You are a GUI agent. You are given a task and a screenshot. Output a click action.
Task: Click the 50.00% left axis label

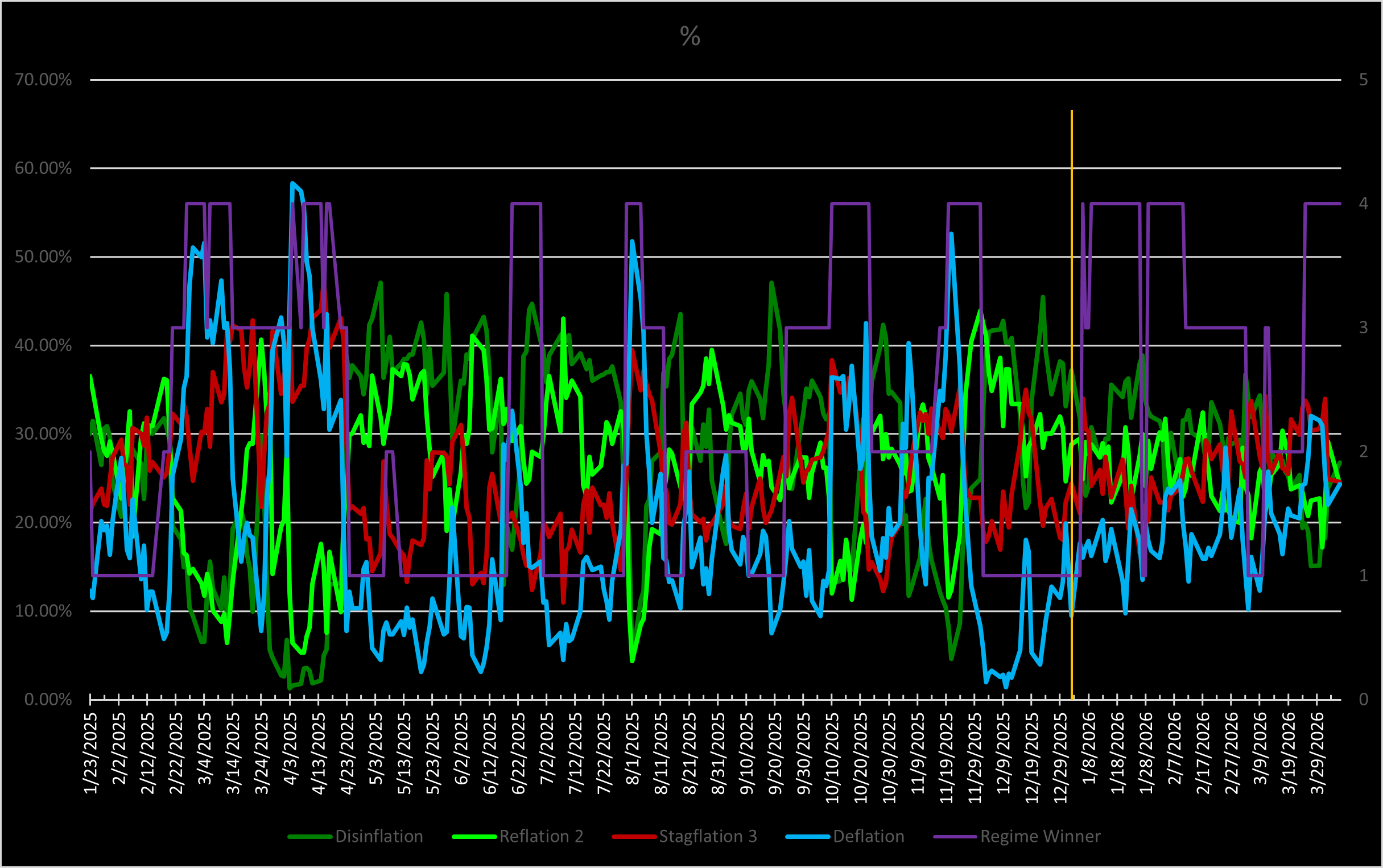pos(43,257)
